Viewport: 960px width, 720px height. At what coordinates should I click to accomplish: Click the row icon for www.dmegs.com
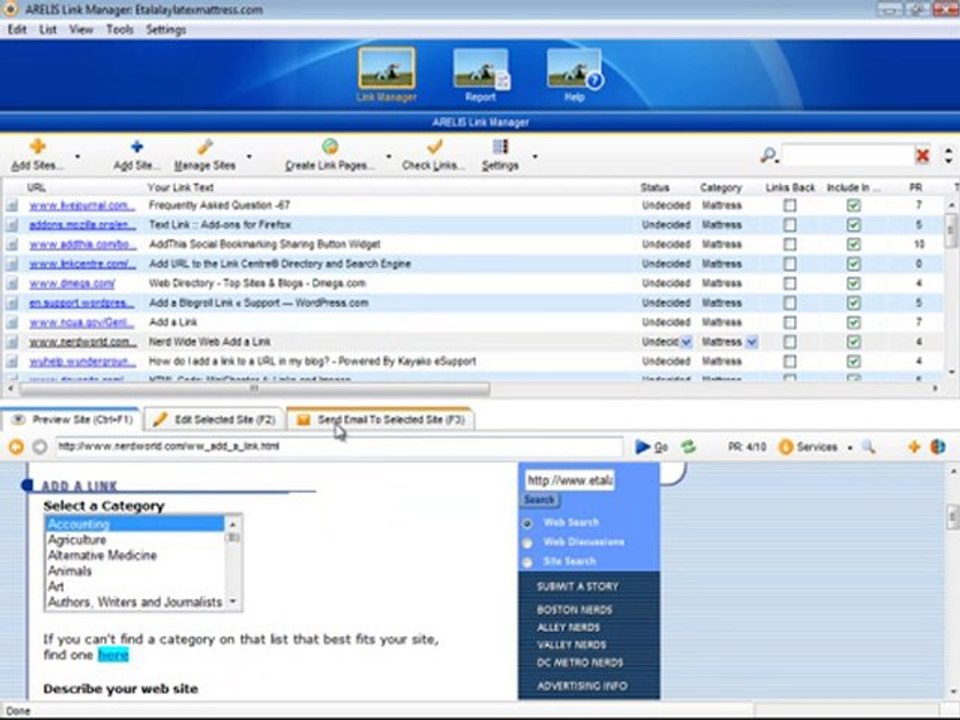[x=12, y=283]
